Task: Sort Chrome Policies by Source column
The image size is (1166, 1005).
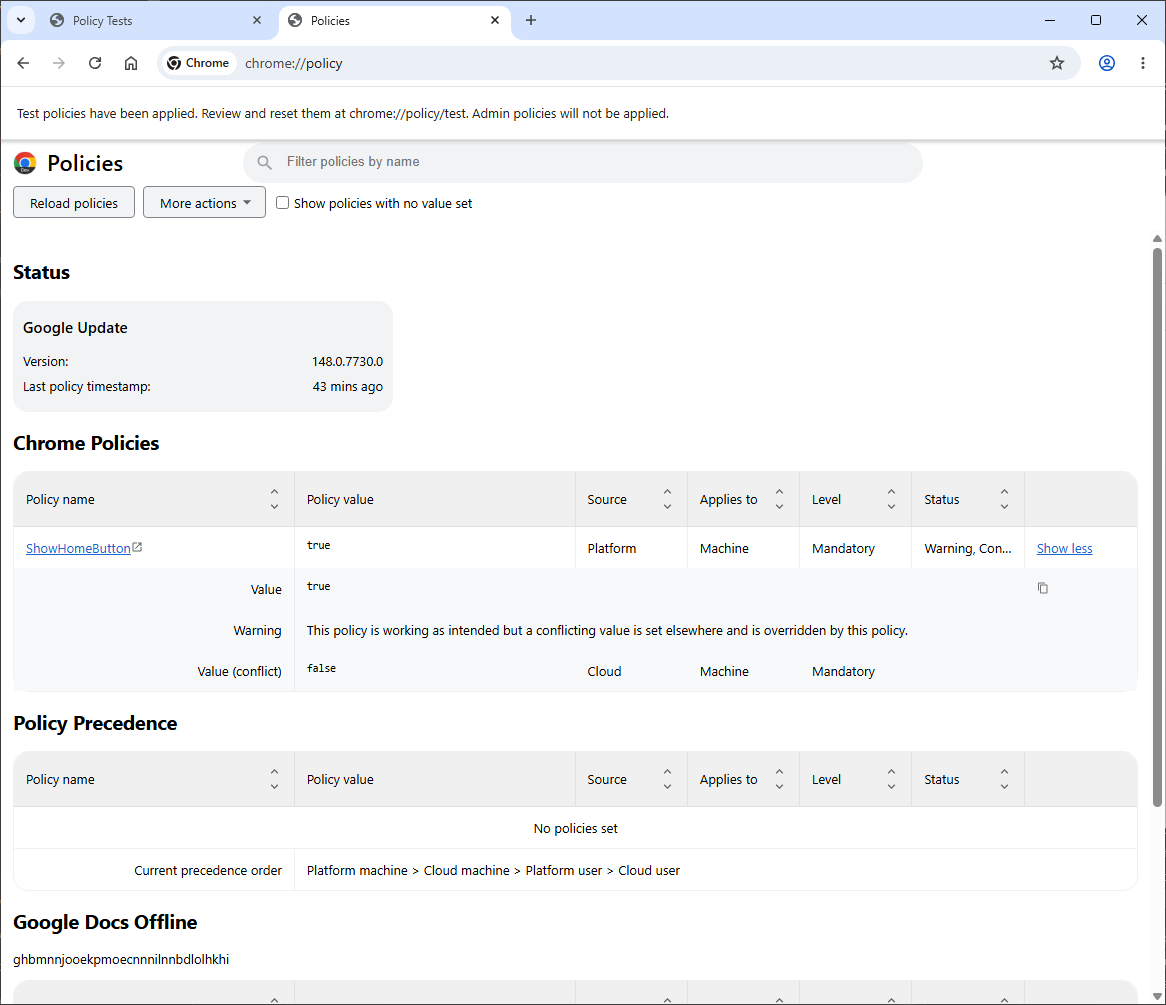Action: (x=667, y=499)
